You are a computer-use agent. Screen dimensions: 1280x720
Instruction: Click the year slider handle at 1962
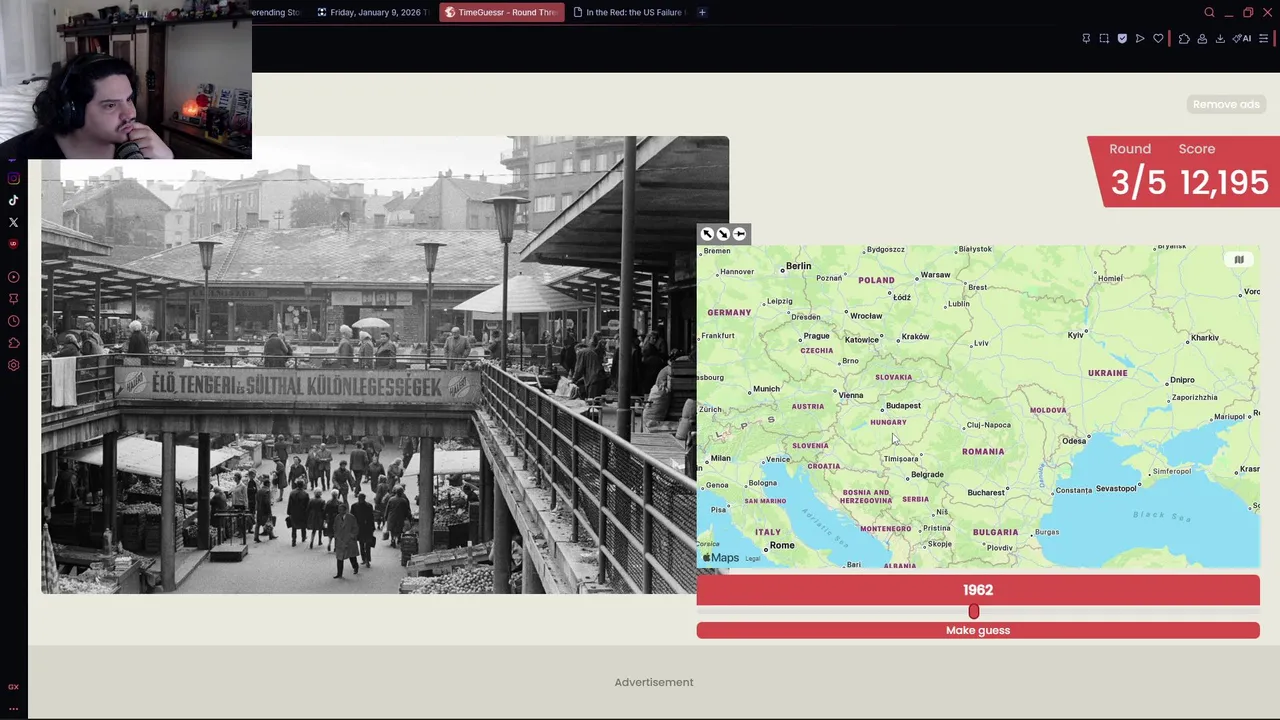[974, 611]
